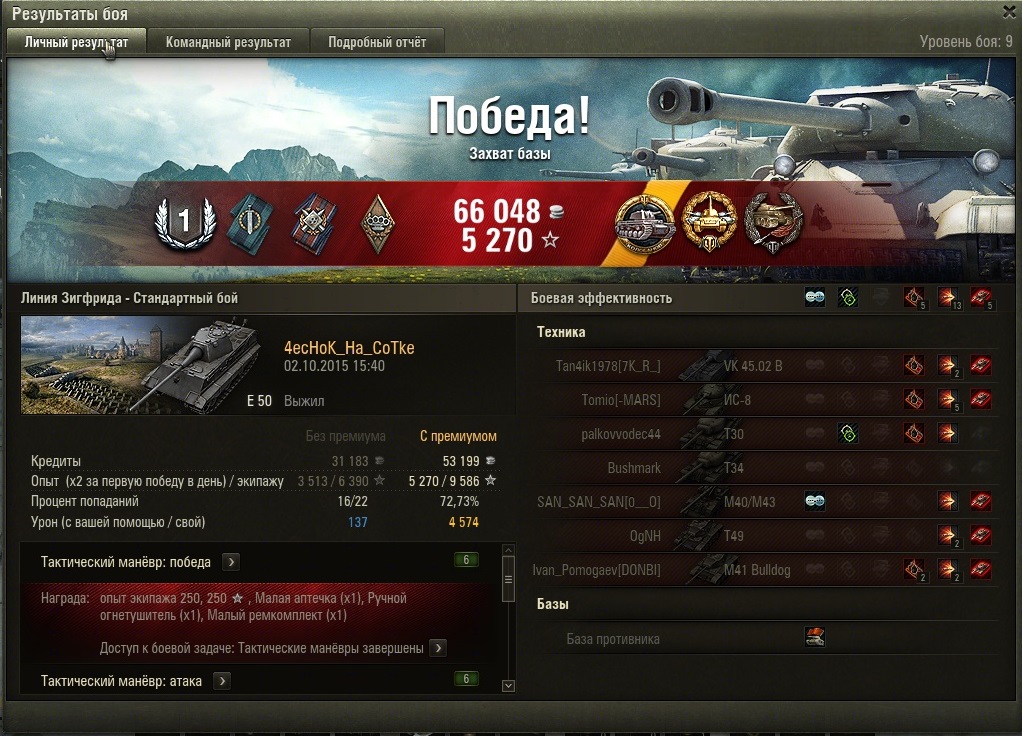Click the player name 4ecHoK_Ha_CoTke
The width and height of the screenshot is (1022, 736).
click(x=349, y=347)
